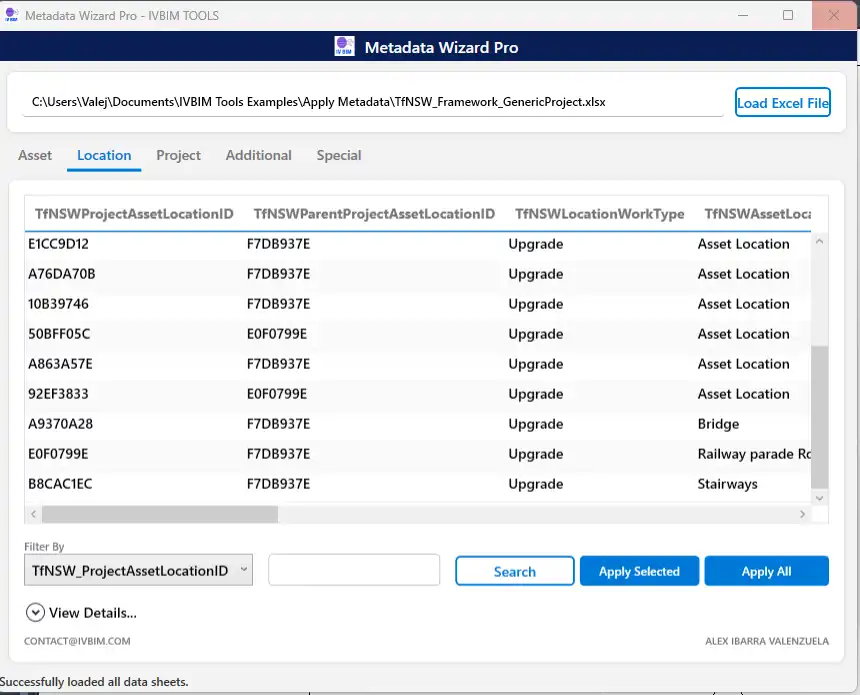
Task: Click the down arrow on the vertical scrollbar
Action: [x=820, y=498]
